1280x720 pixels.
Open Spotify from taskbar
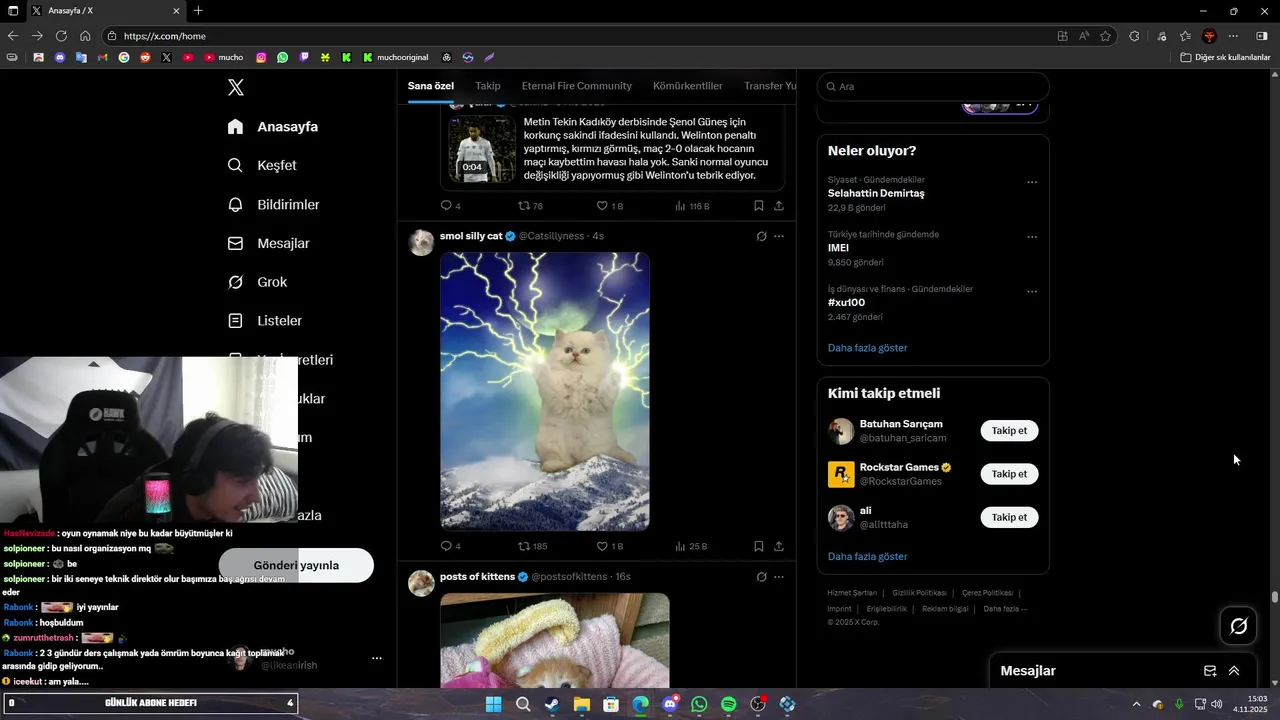coord(729,705)
